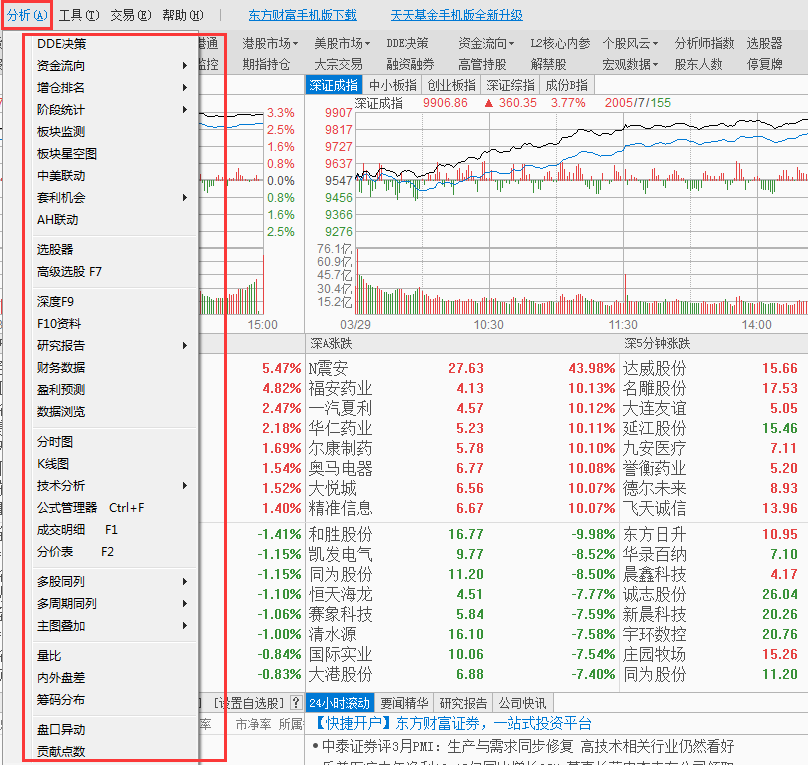Expand the 资金流向 submenu arrow
808x765 pixels.
tap(184, 65)
